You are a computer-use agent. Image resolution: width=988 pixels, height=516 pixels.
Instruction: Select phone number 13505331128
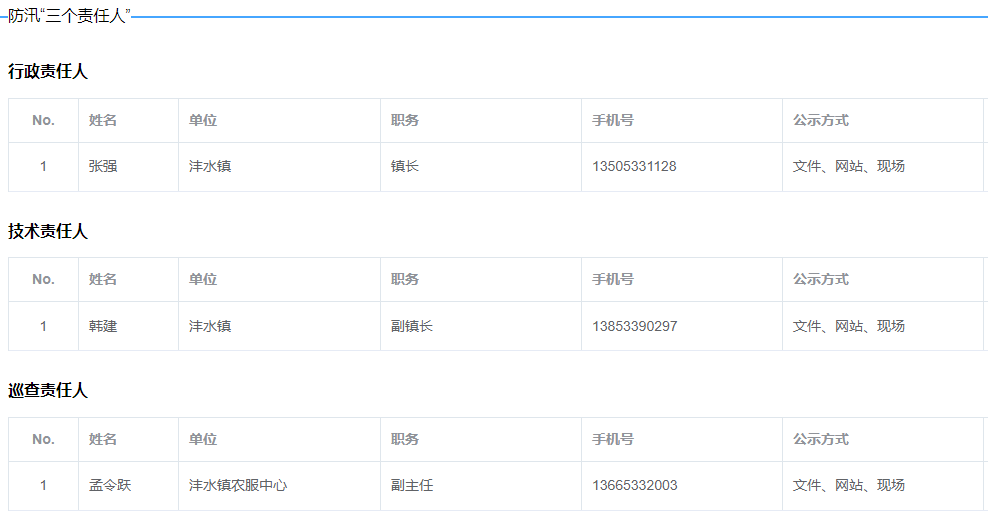pos(634,166)
